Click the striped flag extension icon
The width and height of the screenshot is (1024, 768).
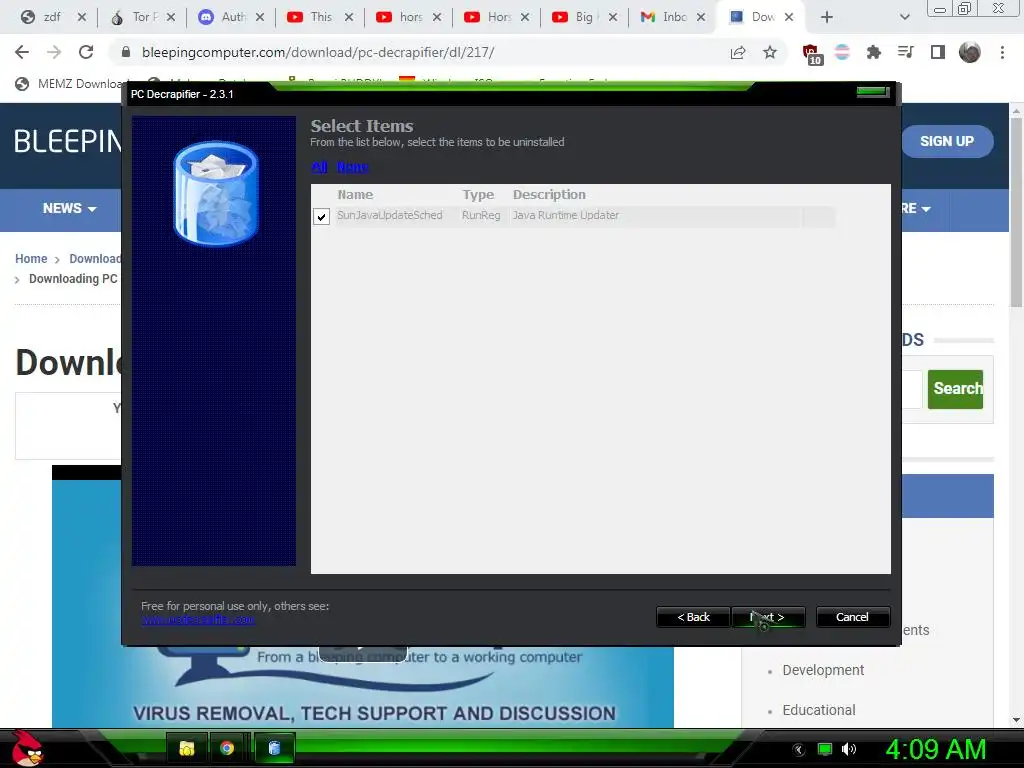842,52
